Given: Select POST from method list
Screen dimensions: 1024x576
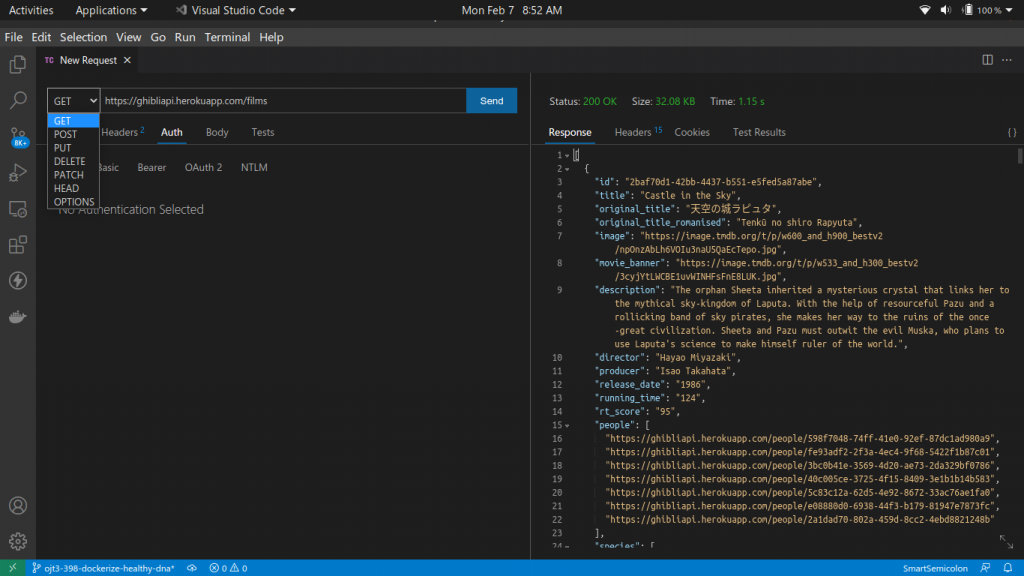Looking at the screenshot, I should 73,134.
